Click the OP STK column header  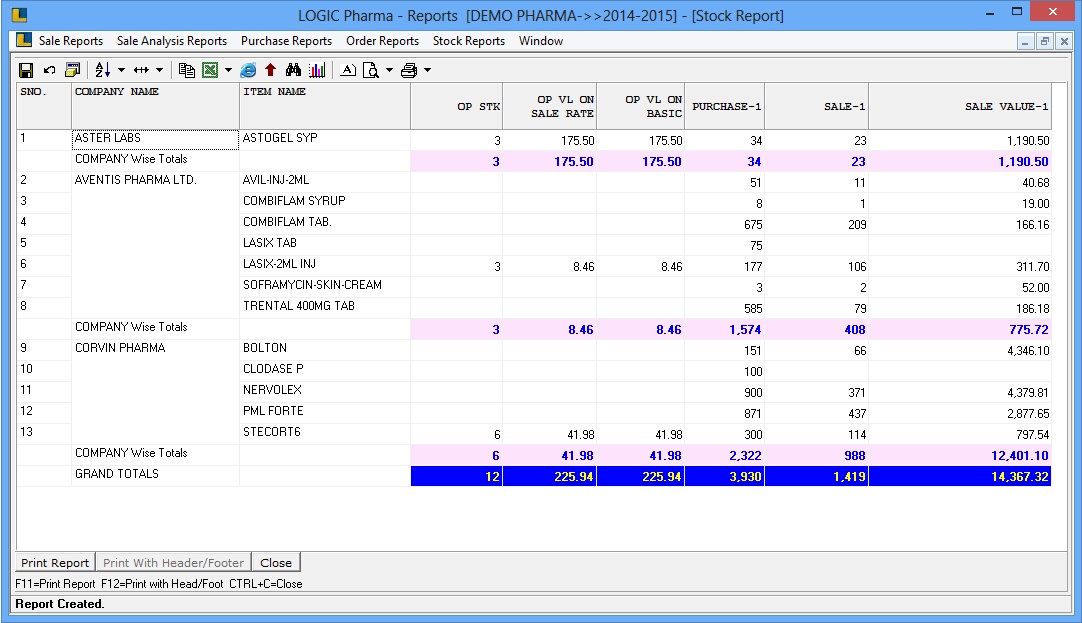(x=456, y=106)
